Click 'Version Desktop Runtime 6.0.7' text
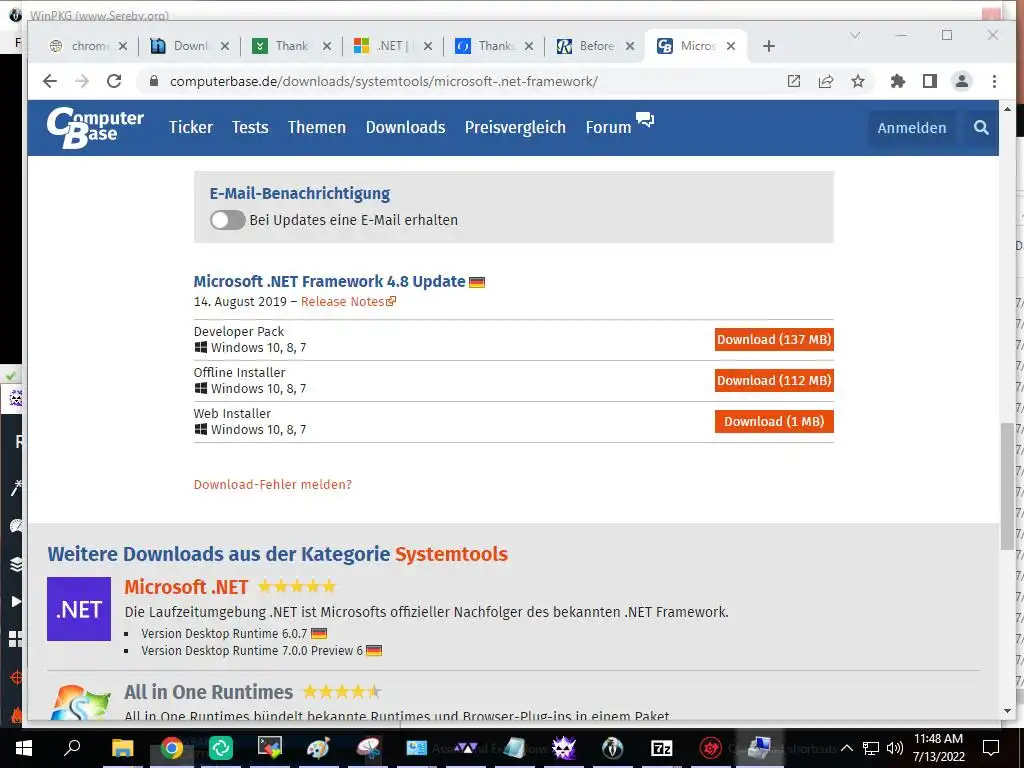The width and height of the screenshot is (1024, 768). coord(224,633)
